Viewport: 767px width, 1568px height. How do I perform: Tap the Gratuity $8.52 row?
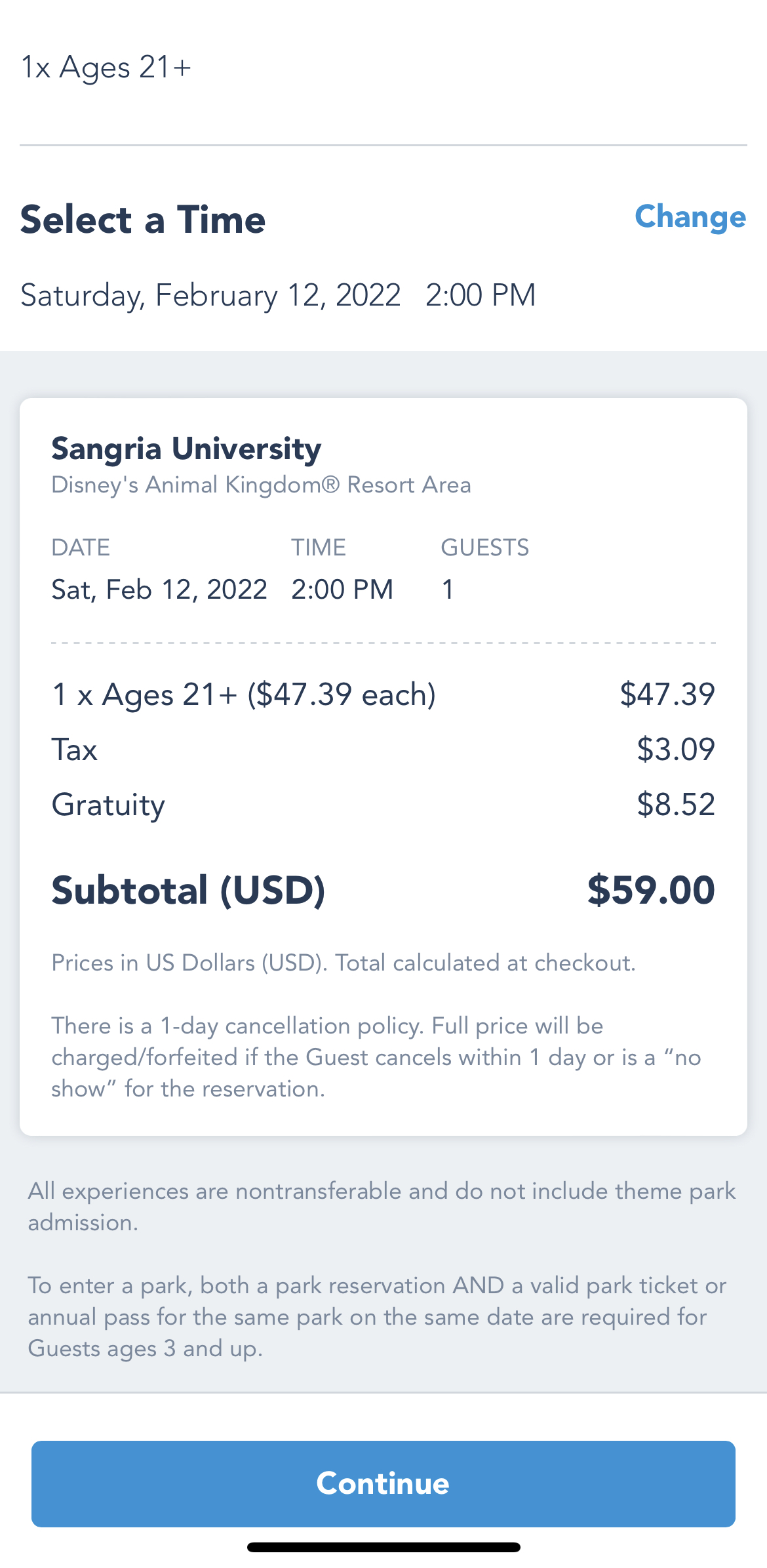click(x=383, y=805)
